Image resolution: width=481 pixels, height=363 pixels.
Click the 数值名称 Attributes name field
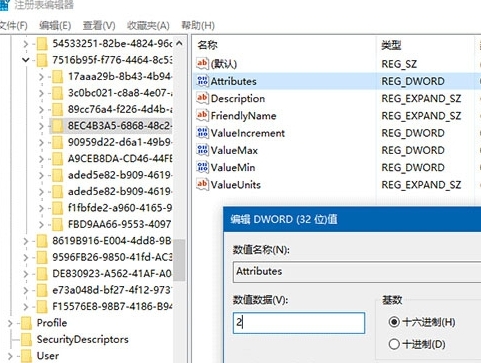[357, 272]
